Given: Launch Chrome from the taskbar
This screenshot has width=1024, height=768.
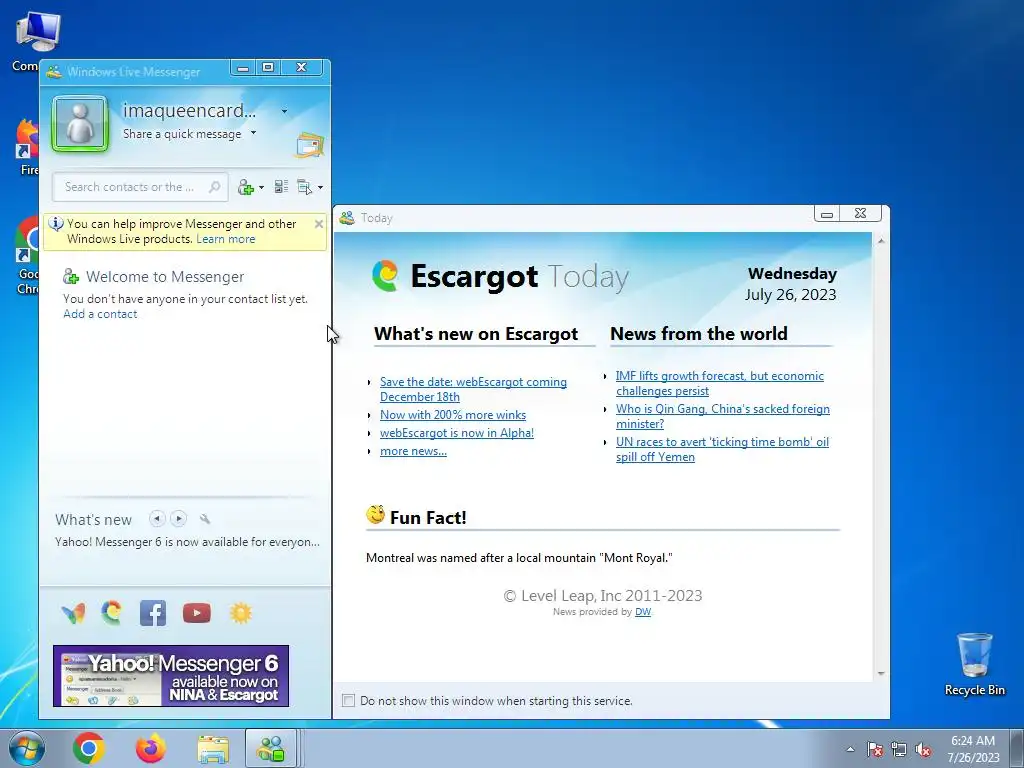Looking at the screenshot, I should tap(89, 748).
